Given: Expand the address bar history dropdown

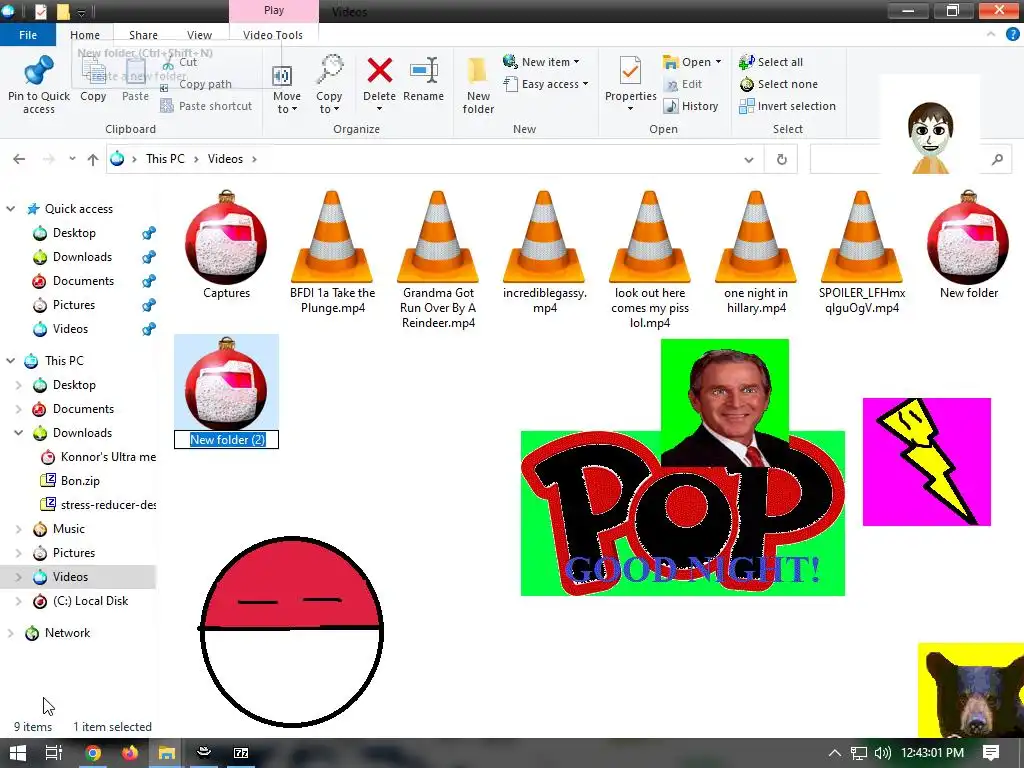Looking at the screenshot, I should pos(748,159).
